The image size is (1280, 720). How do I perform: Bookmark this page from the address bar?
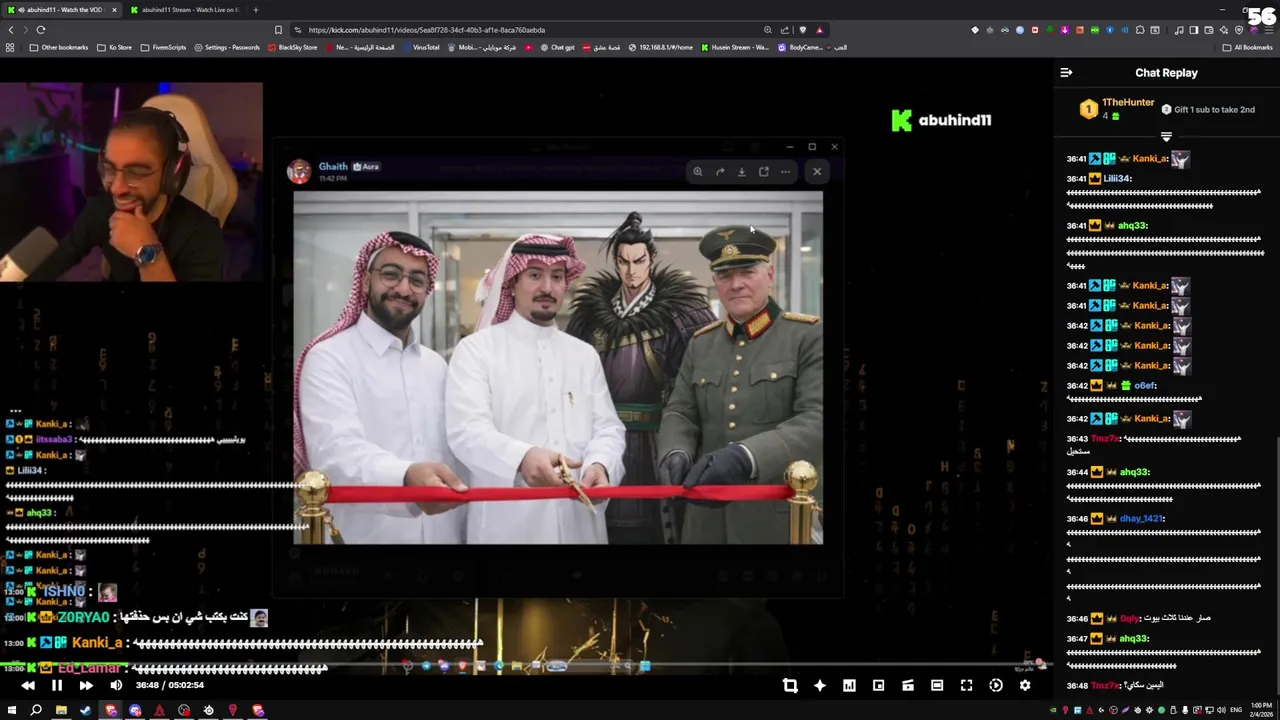point(278,30)
